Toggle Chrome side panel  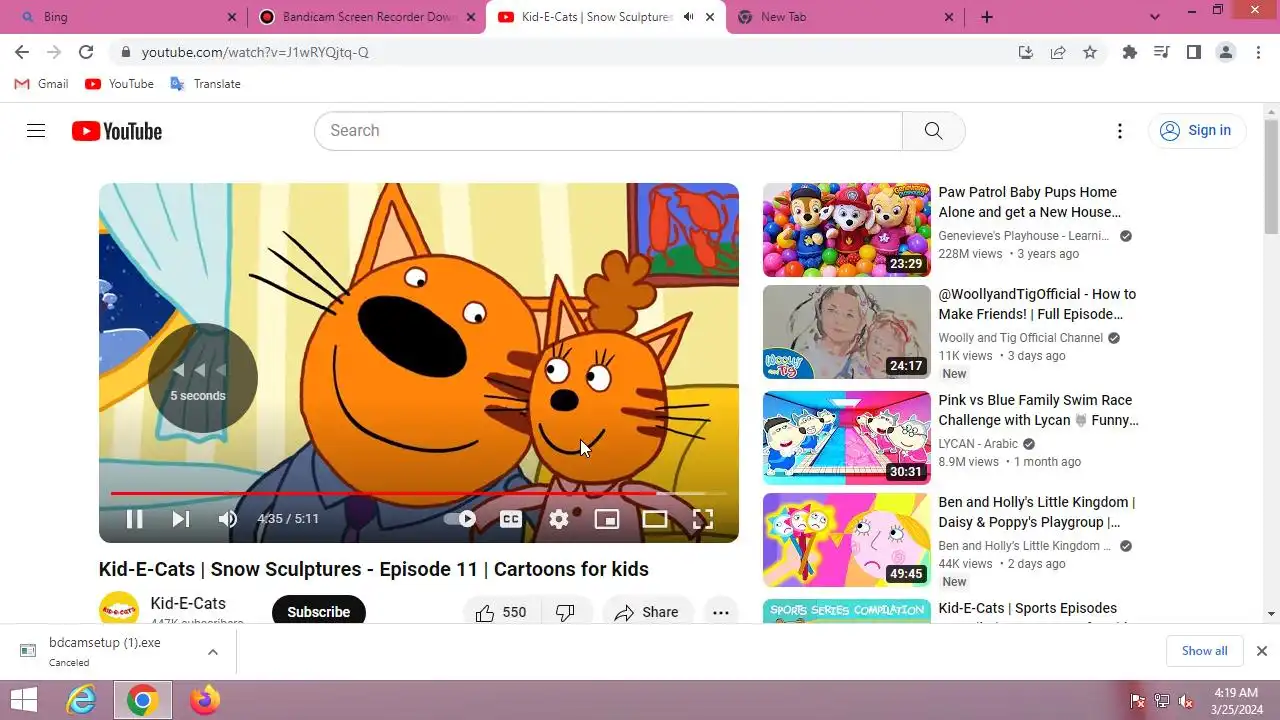1194,52
